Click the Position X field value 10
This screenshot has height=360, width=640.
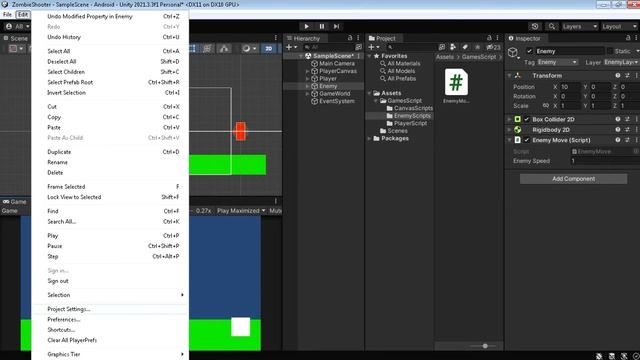570,87
